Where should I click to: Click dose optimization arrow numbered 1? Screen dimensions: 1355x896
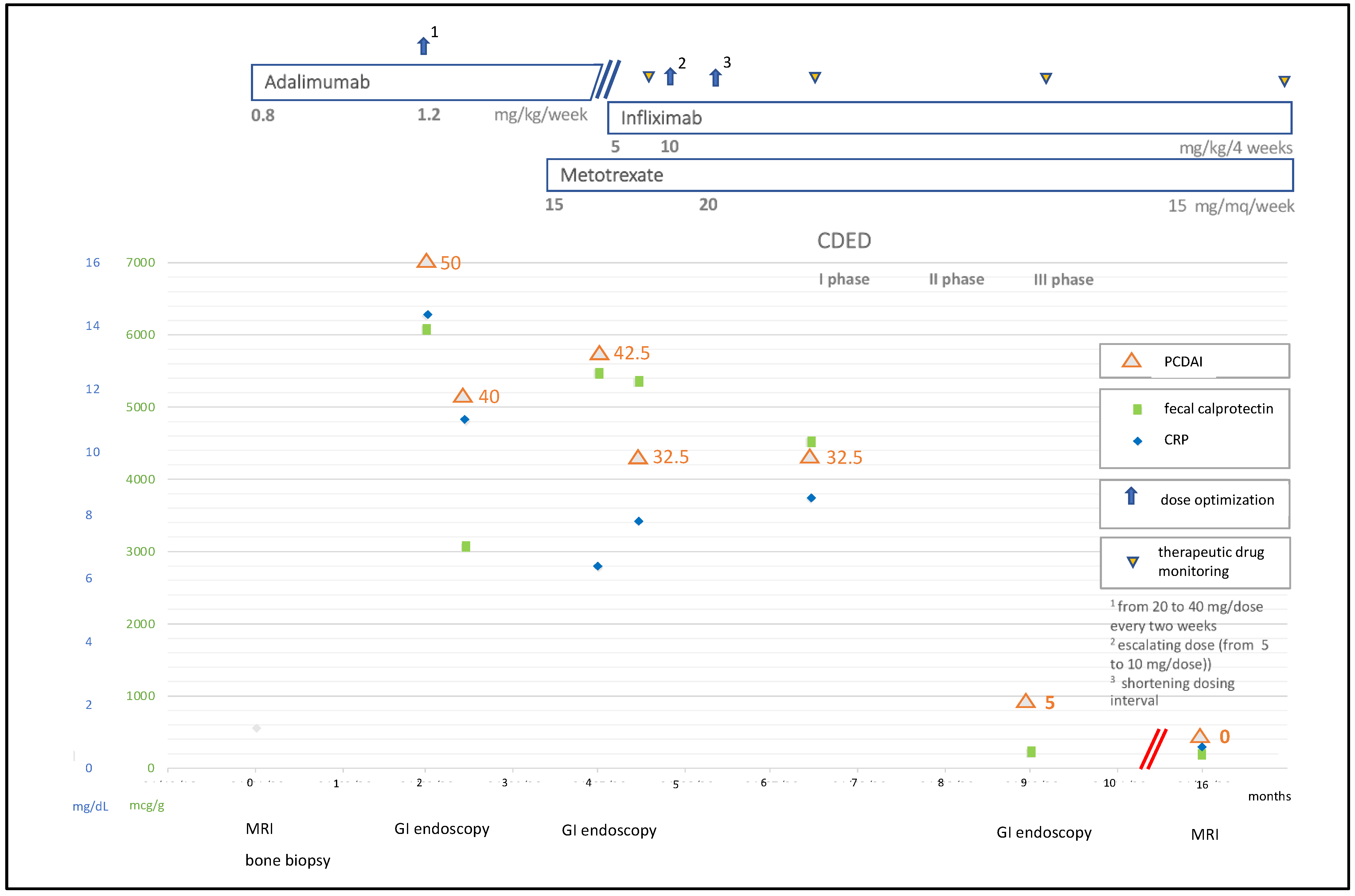[423, 46]
